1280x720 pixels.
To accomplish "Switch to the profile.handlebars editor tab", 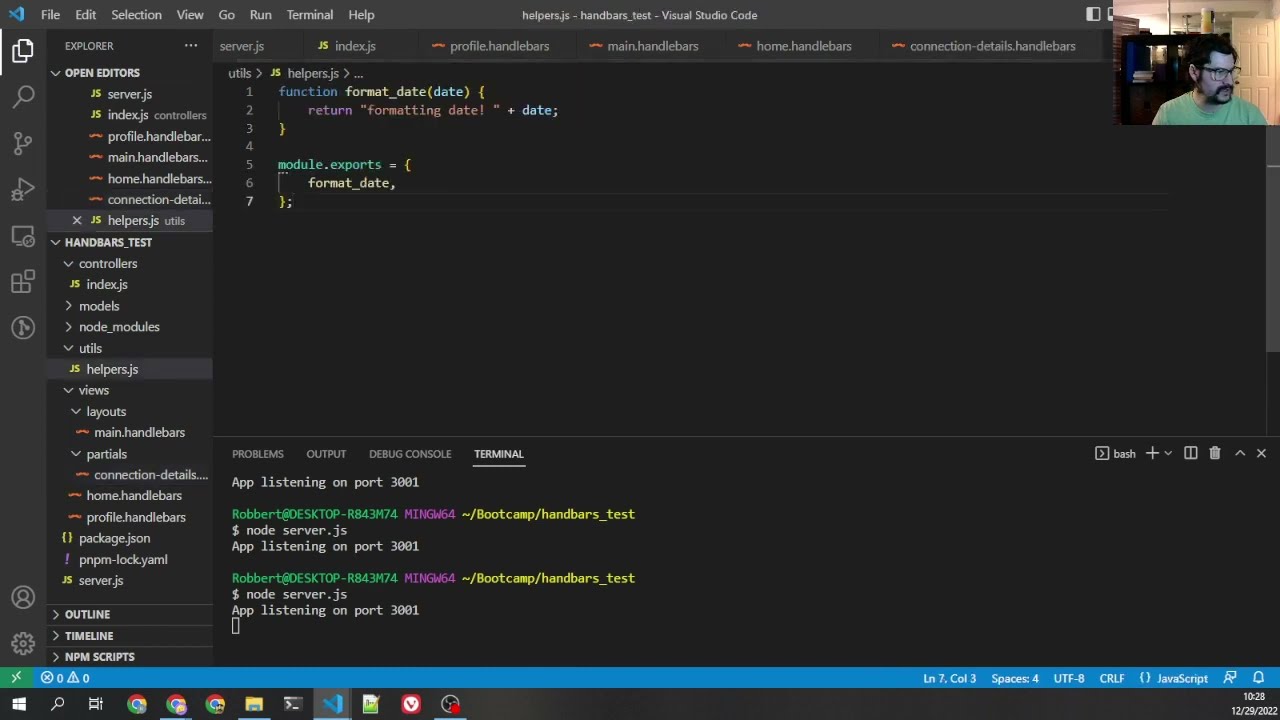I will [x=499, y=46].
